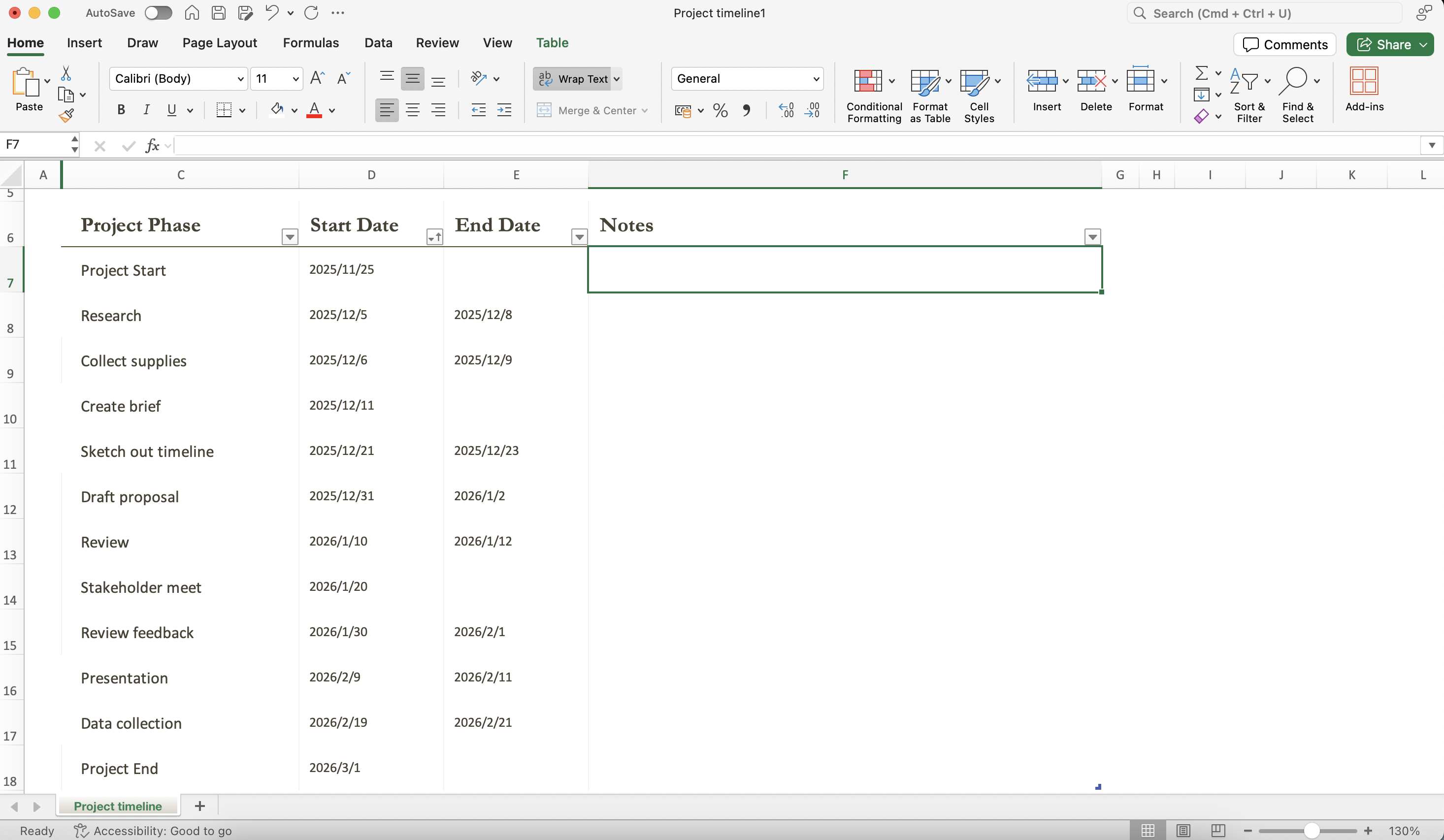The width and height of the screenshot is (1444, 840).
Task: Apply bottom vertical alignment
Action: tap(438, 78)
